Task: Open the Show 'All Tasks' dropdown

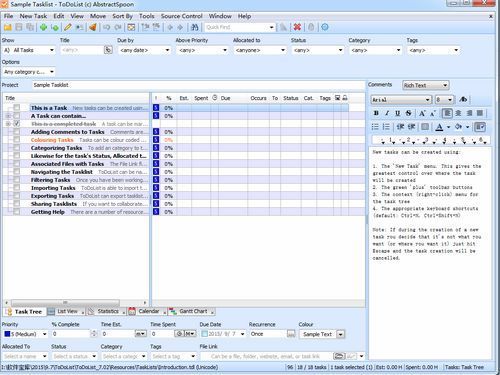Action: click(52, 50)
